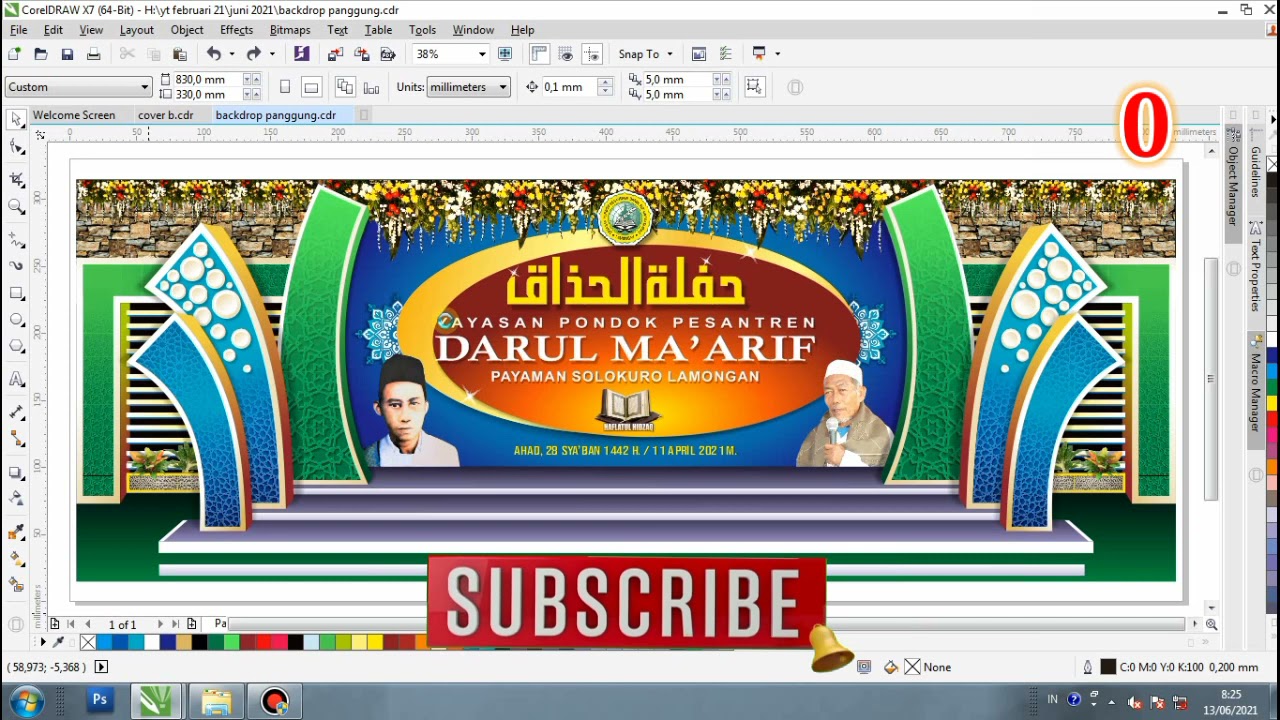Click the Import icon

[335, 54]
